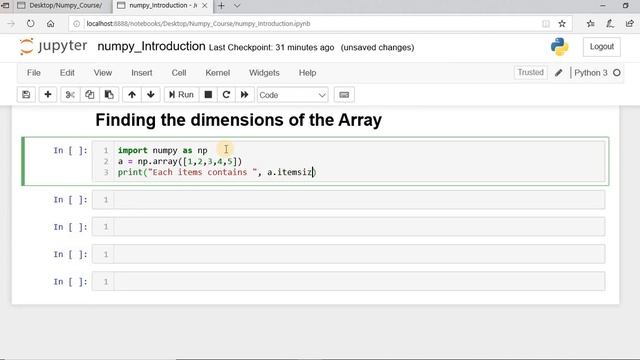Add page to favorites star icon
Image resolution: width=640 pixels, height=360 pixels.
562,24
